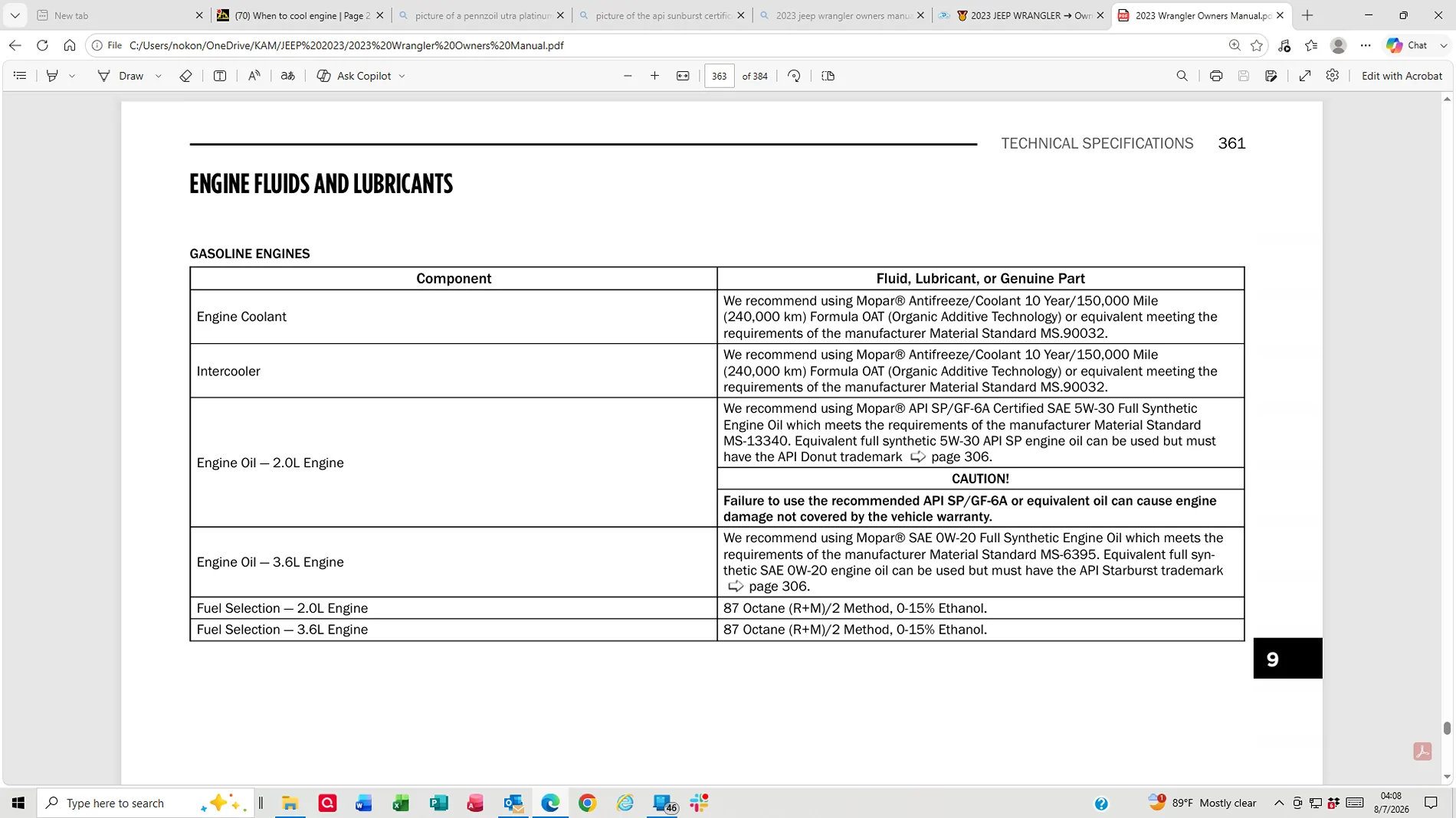Close the When to cool engine tab

(x=380, y=15)
